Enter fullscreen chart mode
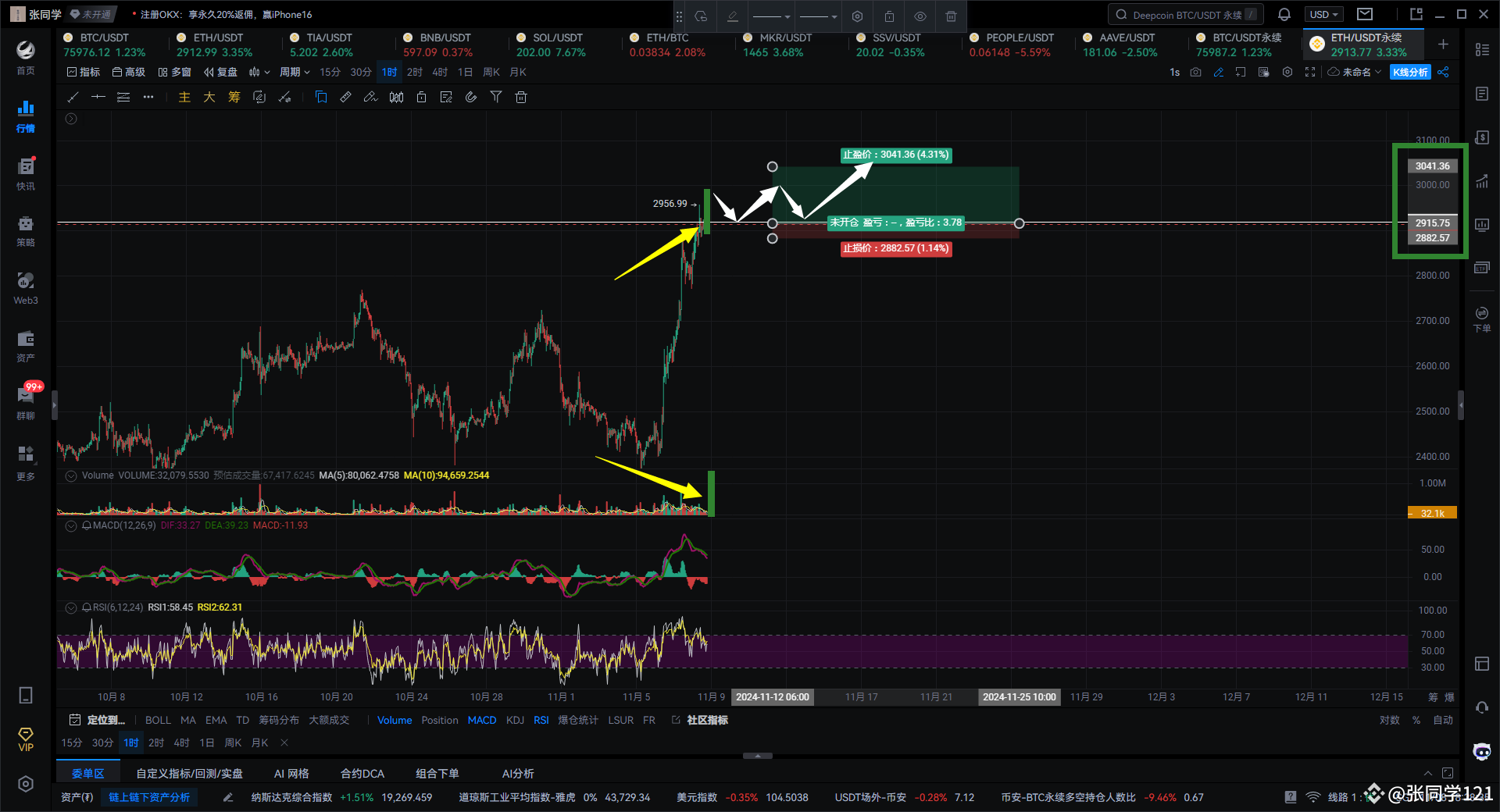Viewport: 1500px width, 812px height. (x=1311, y=72)
